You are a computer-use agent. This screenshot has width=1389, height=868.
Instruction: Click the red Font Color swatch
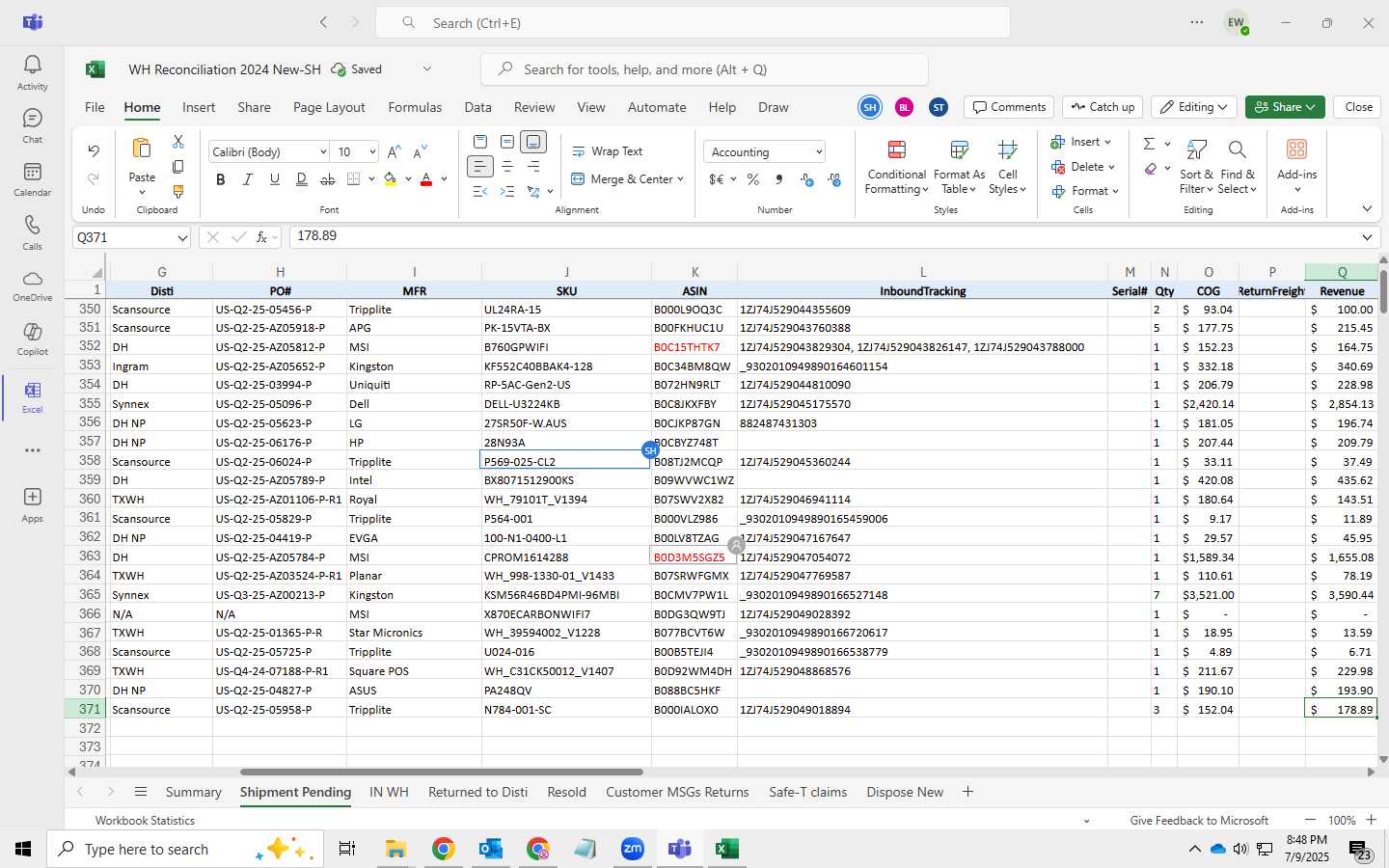click(426, 179)
